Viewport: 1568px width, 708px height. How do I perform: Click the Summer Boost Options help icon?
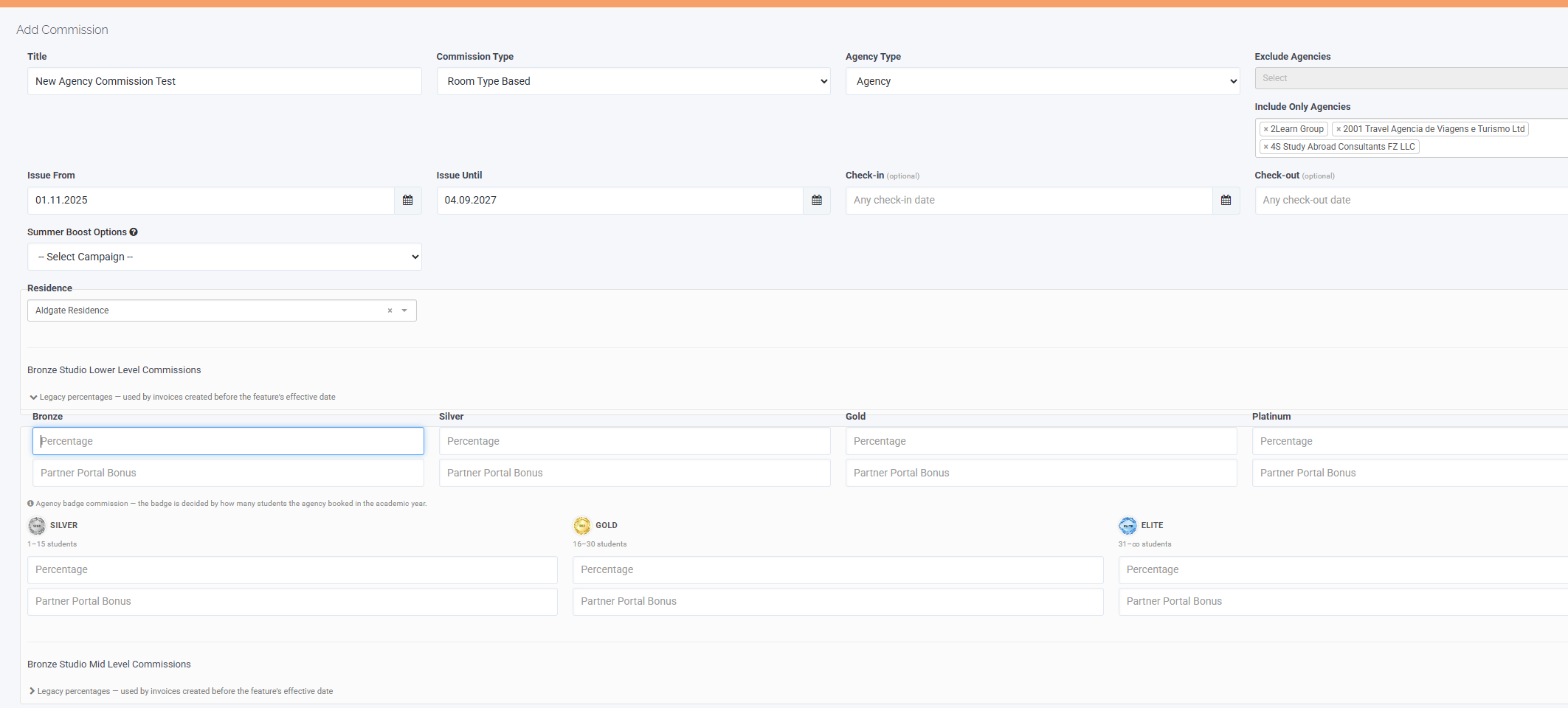[134, 232]
